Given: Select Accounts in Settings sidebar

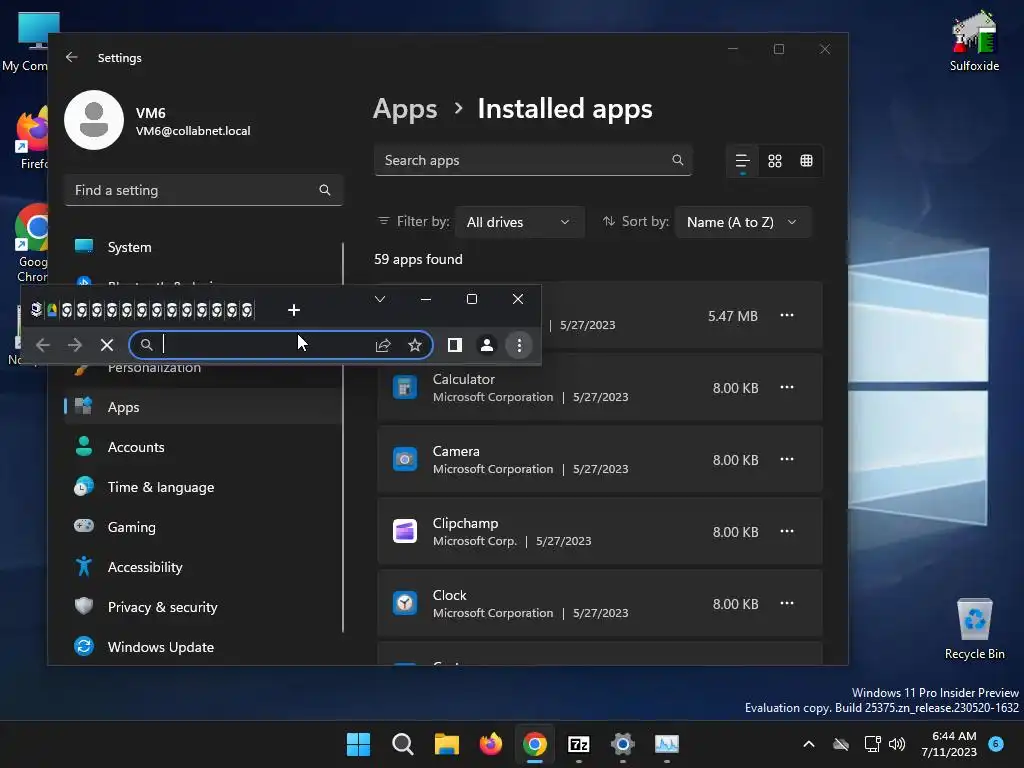Looking at the screenshot, I should pos(203,447).
